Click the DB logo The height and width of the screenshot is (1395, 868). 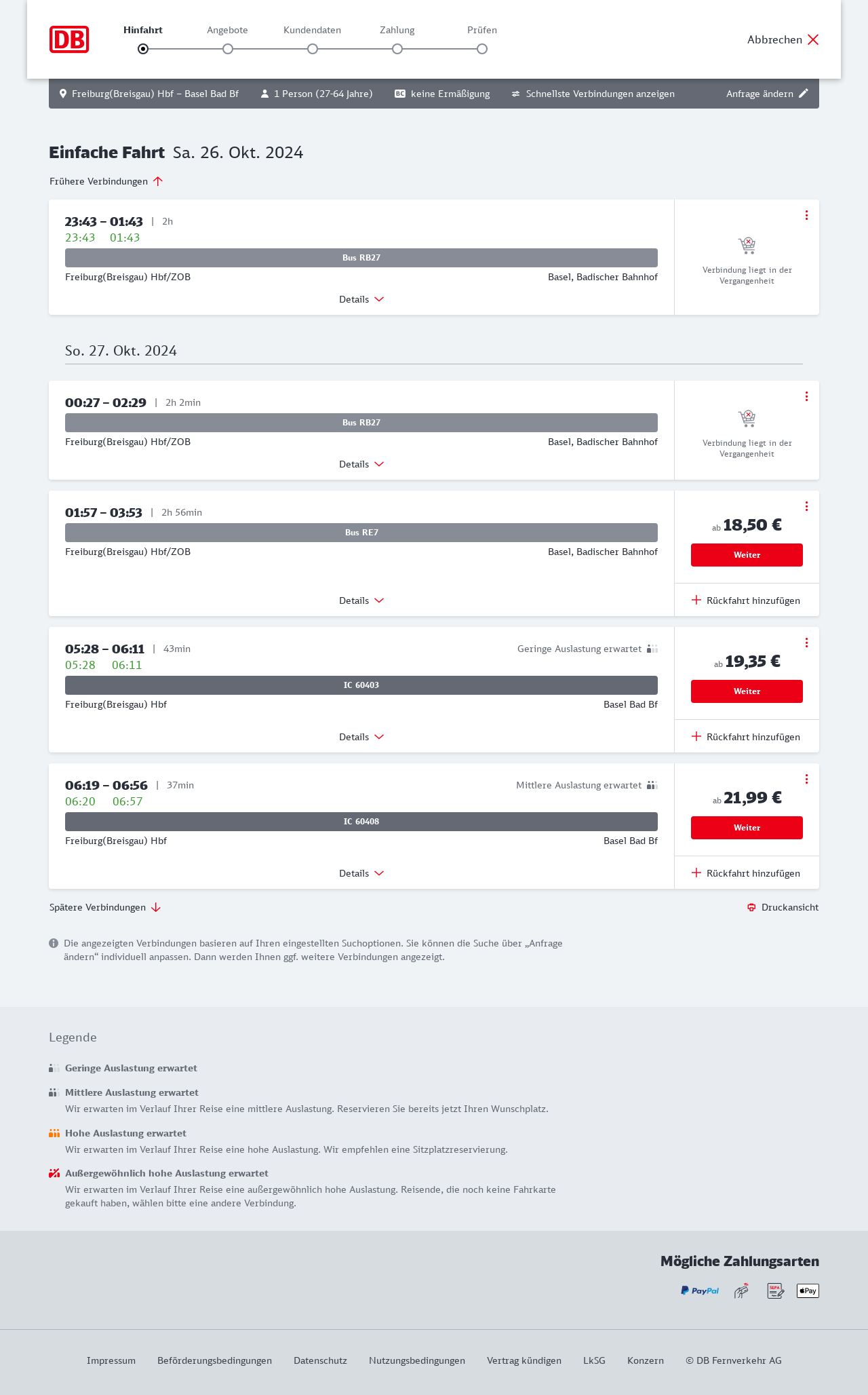pos(69,39)
